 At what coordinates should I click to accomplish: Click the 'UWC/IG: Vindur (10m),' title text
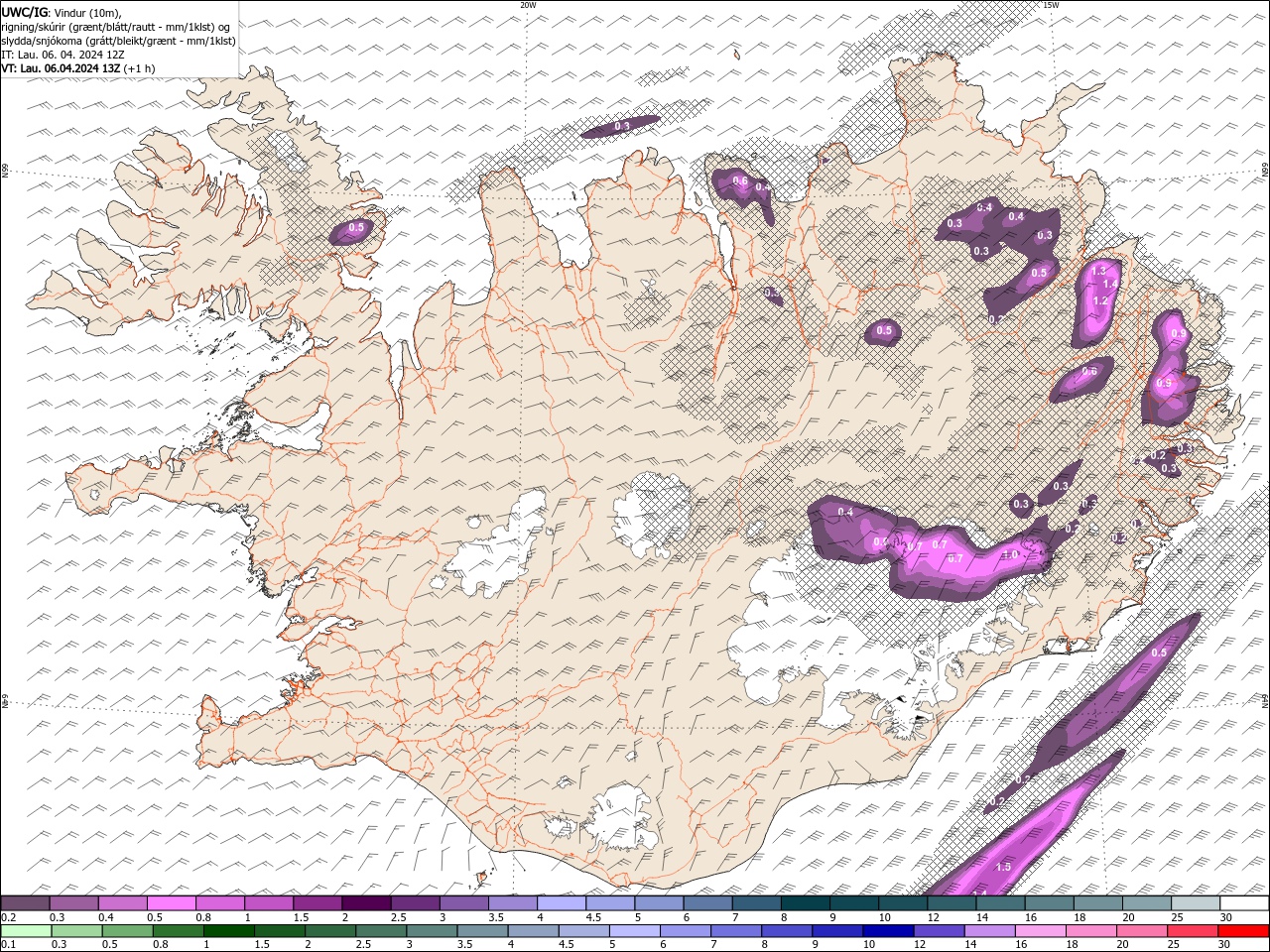coord(61,11)
